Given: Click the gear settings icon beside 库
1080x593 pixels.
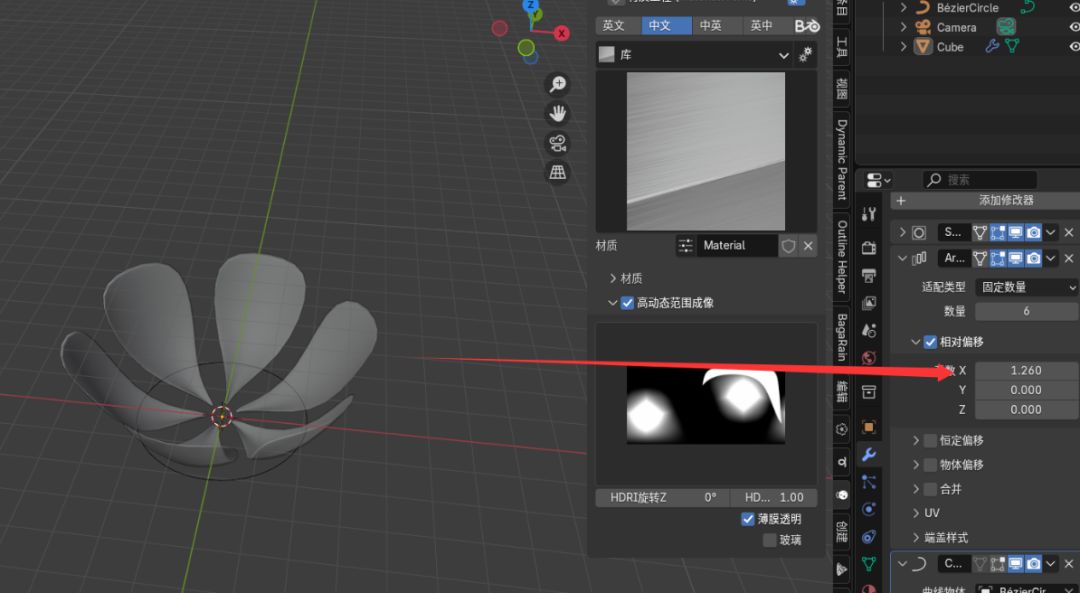Looking at the screenshot, I should pos(806,55).
